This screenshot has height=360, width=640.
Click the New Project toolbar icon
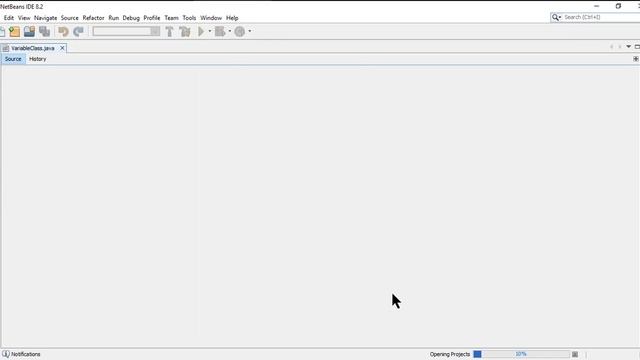(15, 31)
